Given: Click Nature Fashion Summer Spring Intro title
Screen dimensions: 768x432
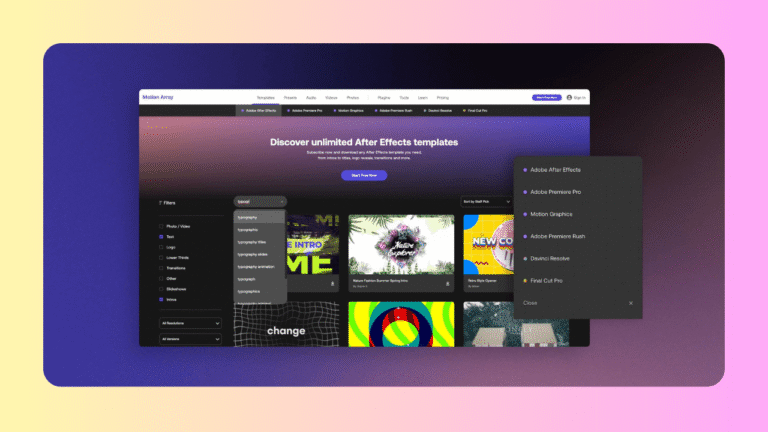Looking at the screenshot, I should [x=380, y=281].
